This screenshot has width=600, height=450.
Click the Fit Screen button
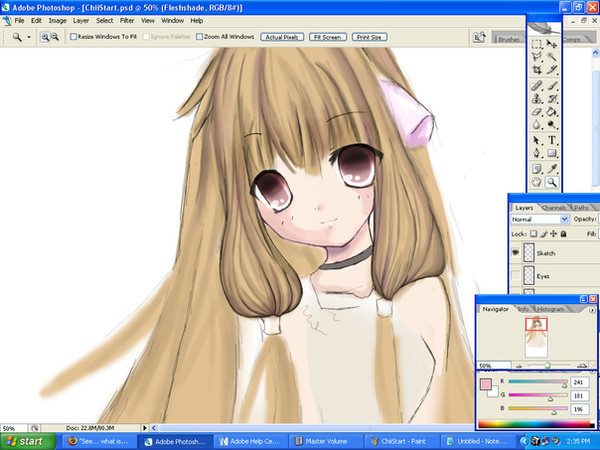tap(327, 36)
